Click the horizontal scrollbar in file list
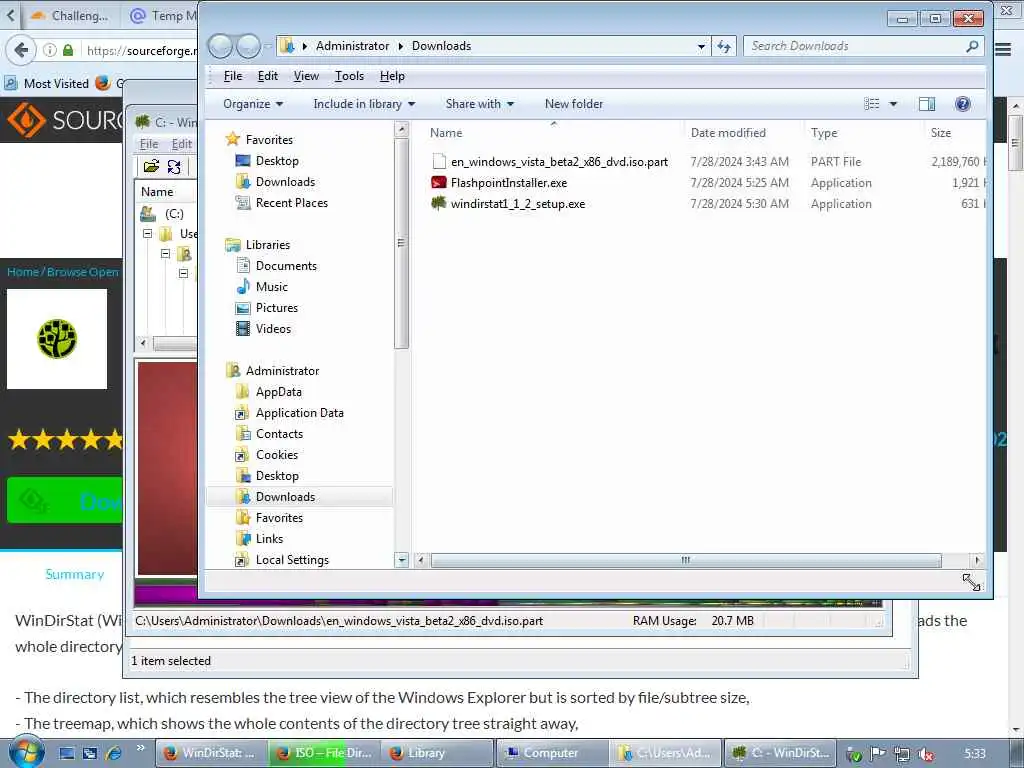The height and width of the screenshot is (768, 1024). click(x=686, y=560)
